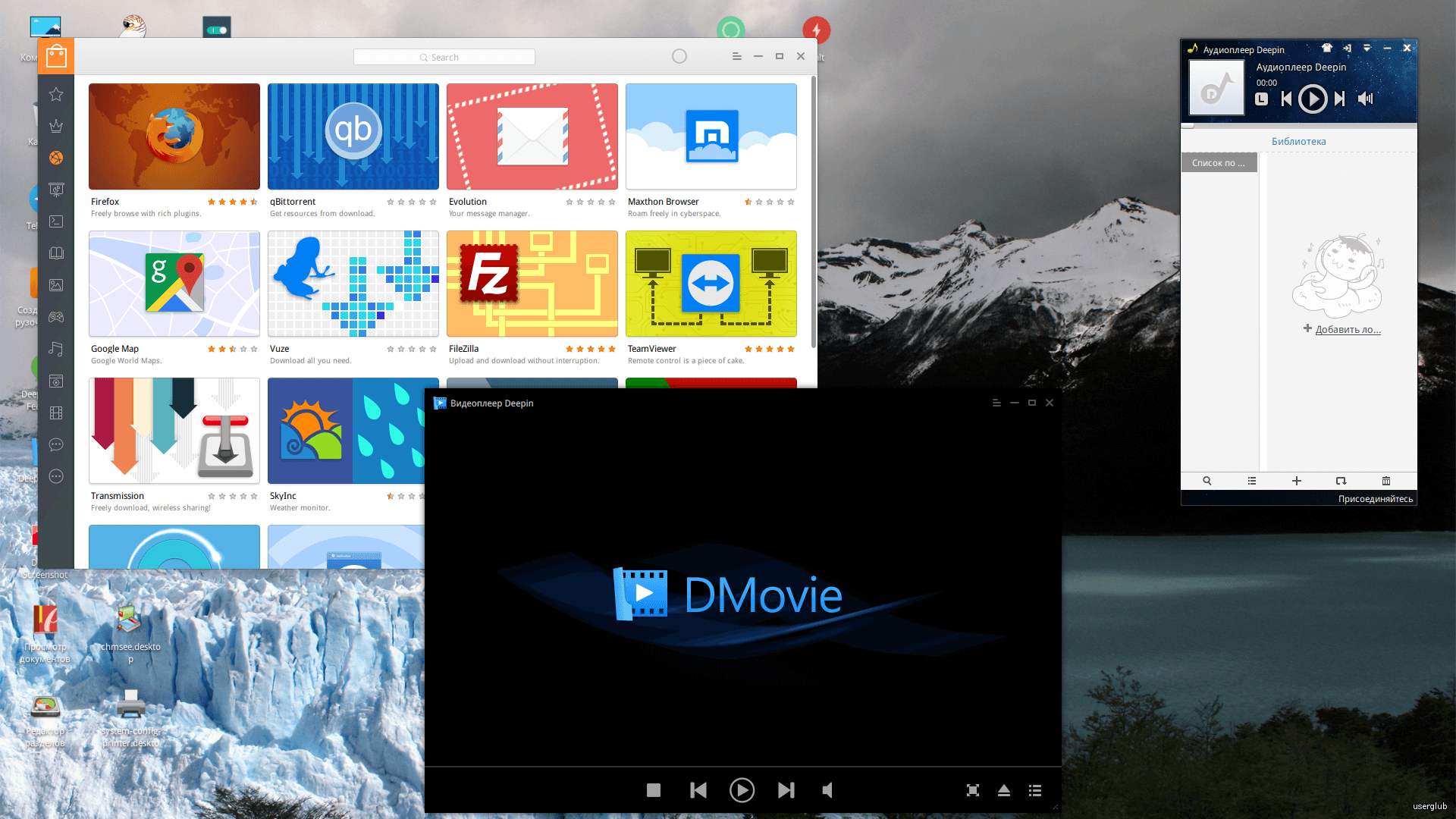Screen dimensions: 1456x819
Task: Click the 'Добавить ло...' link
Action: (x=1348, y=329)
